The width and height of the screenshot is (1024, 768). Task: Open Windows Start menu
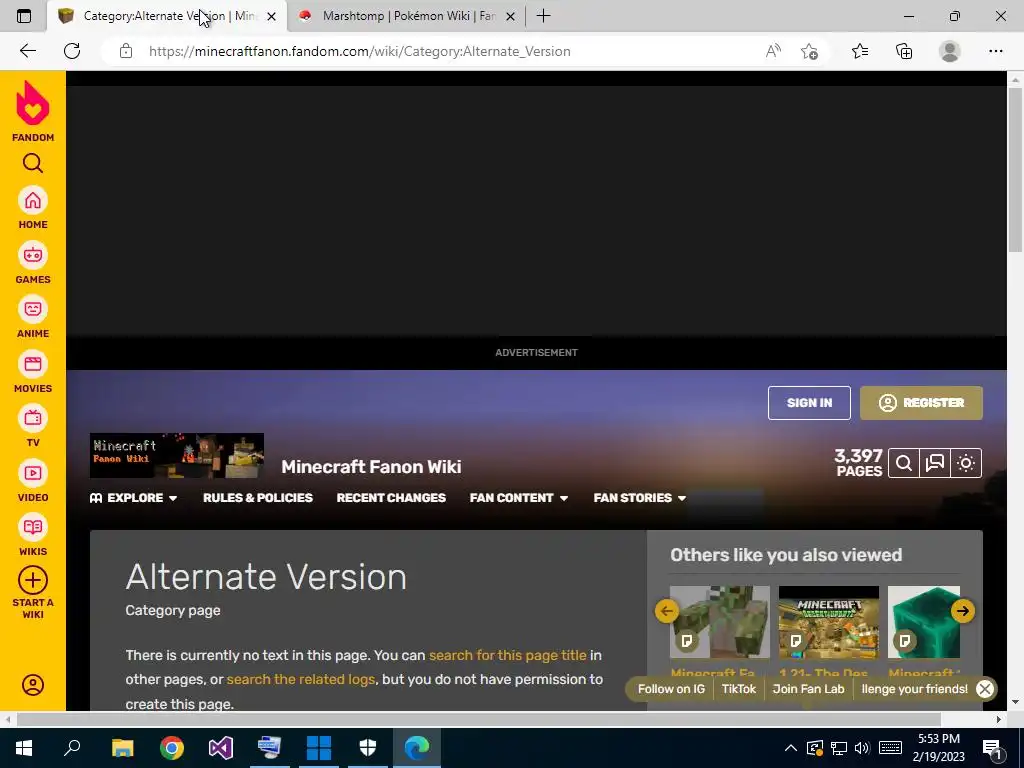click(24, 748)
